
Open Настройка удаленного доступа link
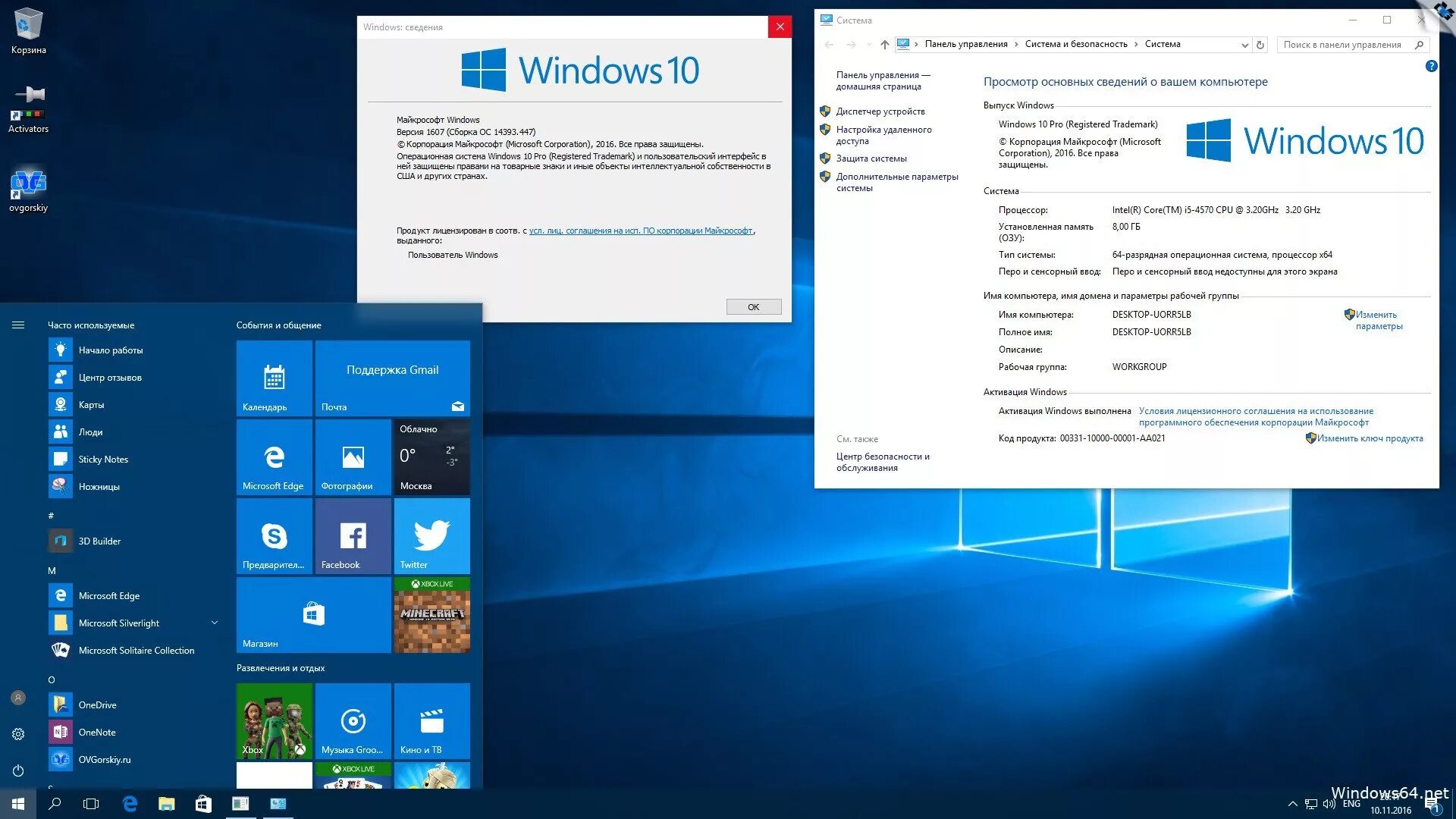tap(884, 136)
